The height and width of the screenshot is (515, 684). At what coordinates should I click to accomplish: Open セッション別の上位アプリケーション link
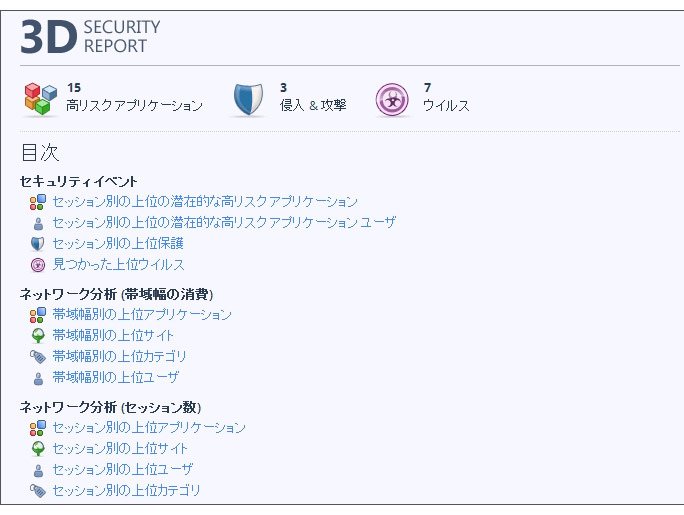(149, 427)
